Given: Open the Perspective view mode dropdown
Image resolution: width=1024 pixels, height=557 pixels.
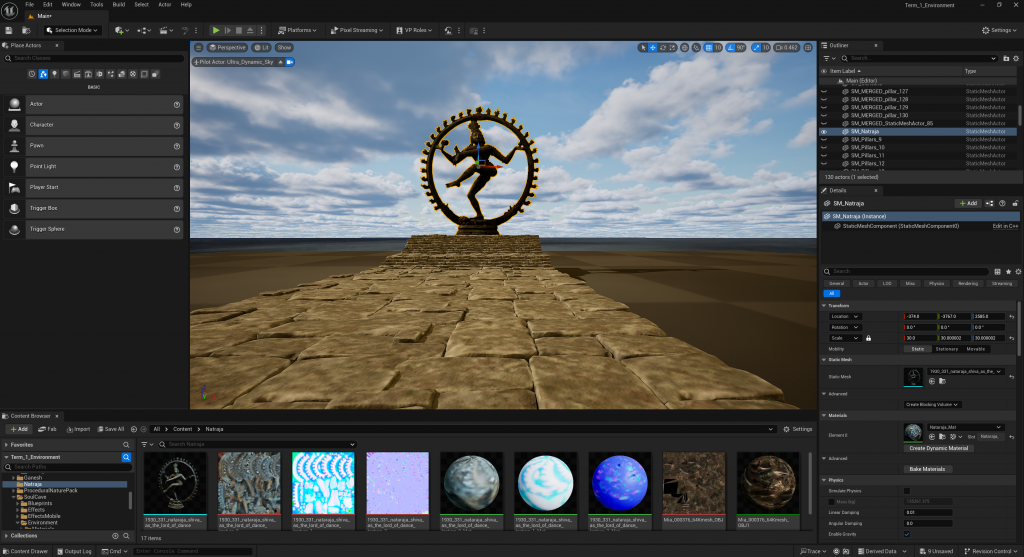Looking at the screenshot, I should coord(227,48).
